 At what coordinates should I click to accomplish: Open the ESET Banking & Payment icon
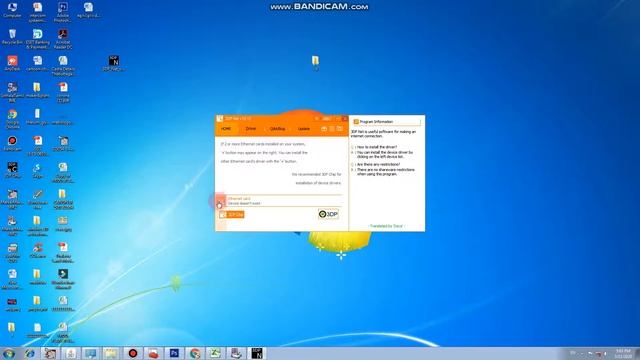(38, 39)
